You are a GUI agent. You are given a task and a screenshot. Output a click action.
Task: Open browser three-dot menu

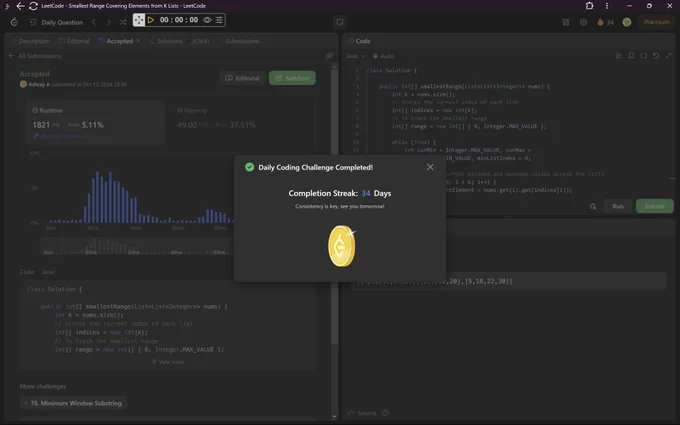coord(607,6)
